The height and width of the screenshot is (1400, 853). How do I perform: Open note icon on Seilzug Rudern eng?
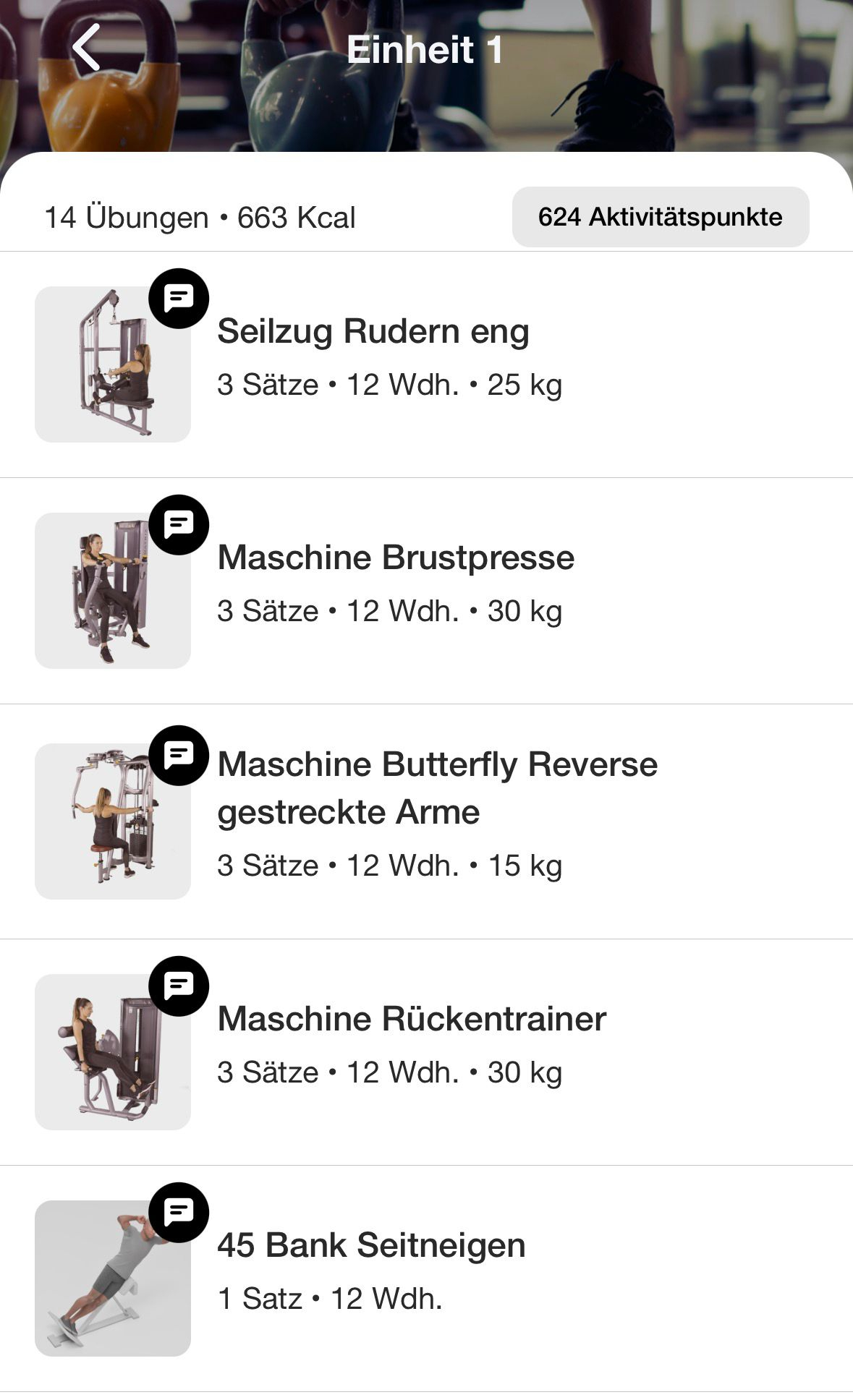pos(179,298)
